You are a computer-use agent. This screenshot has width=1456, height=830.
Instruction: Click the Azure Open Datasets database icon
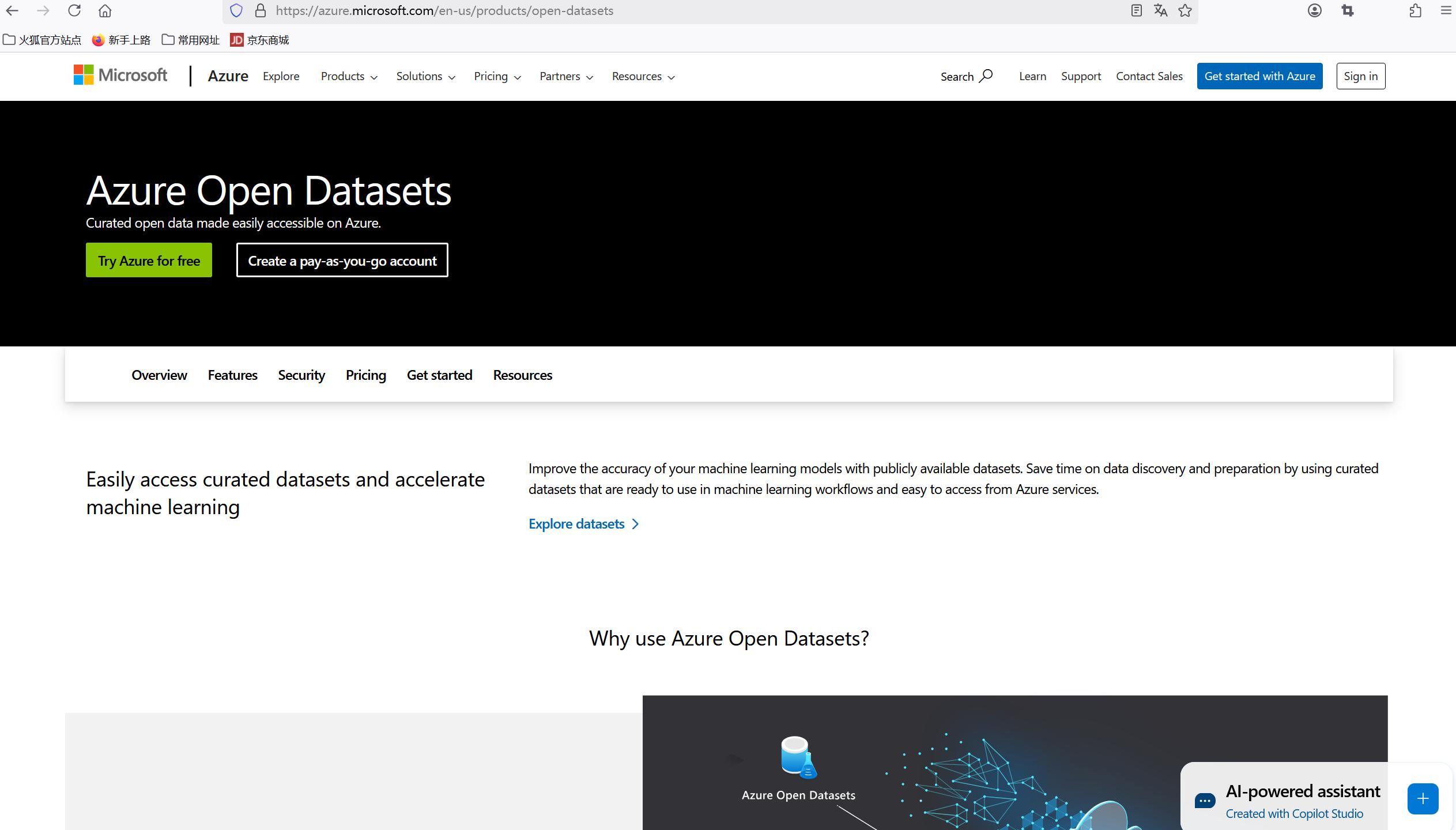[x=798, y=757]
